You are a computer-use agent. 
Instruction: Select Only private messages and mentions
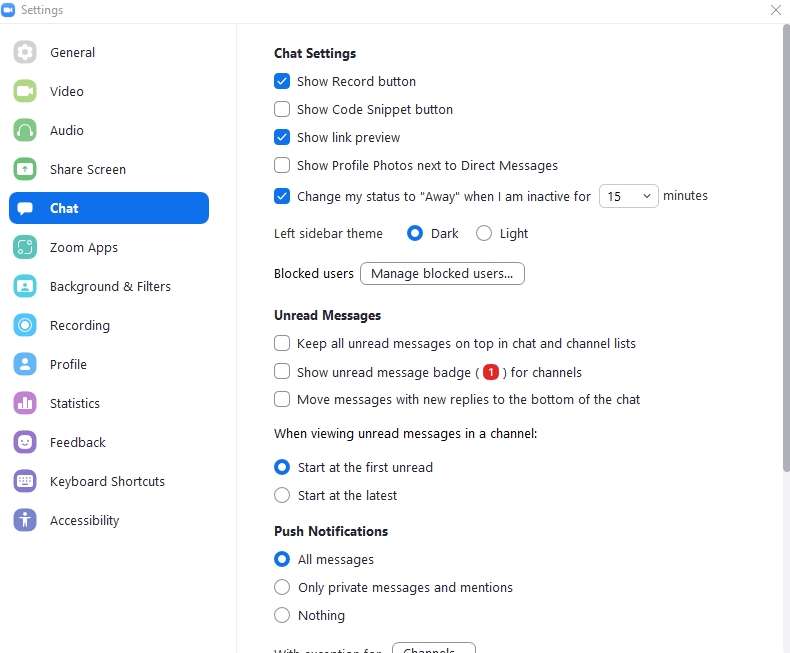282,587
